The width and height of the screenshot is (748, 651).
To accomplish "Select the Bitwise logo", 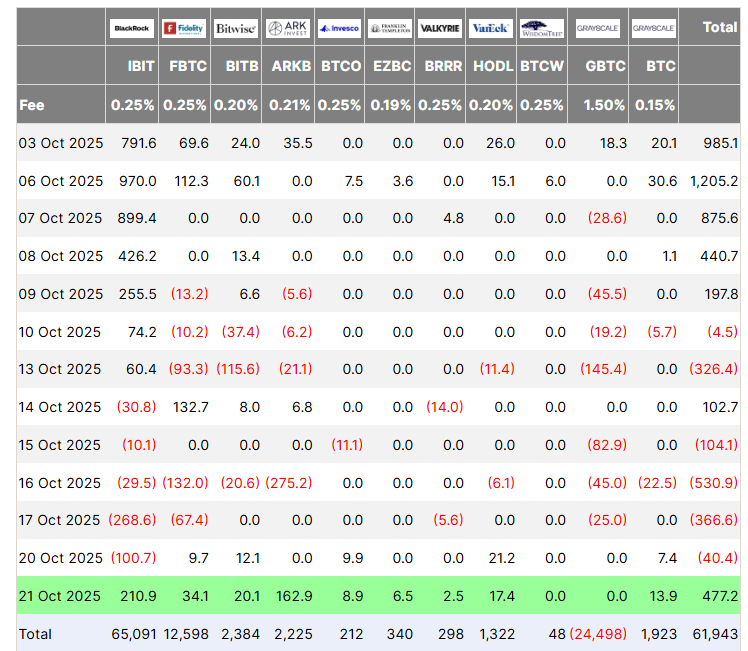I will pos(236,28).
